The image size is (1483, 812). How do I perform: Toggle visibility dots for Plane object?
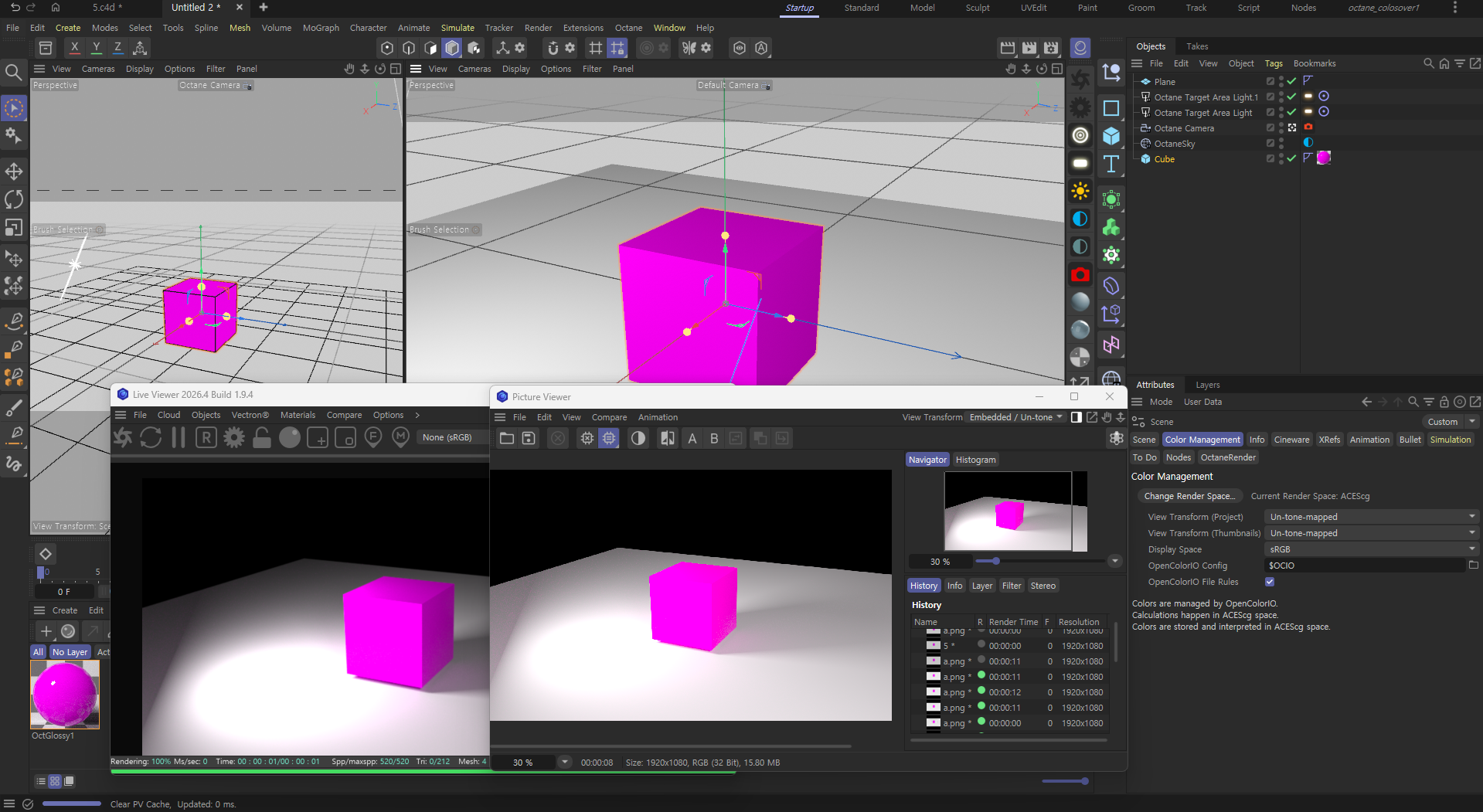[x=1281, y=81]
